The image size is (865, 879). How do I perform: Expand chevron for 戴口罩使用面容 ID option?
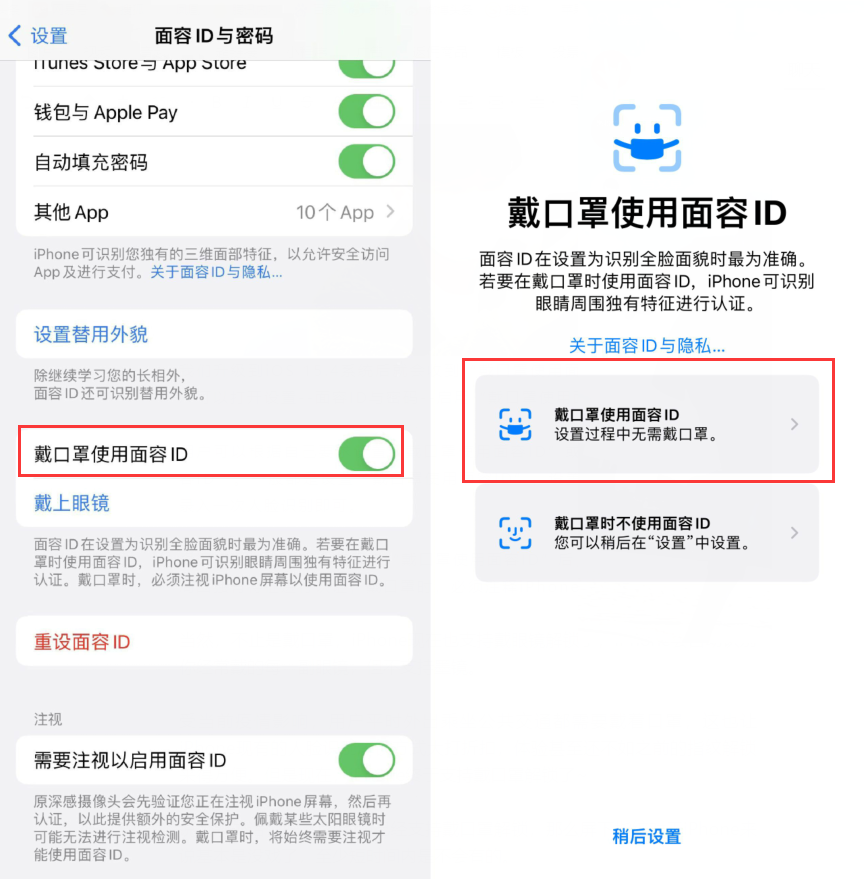[x=794, y=424]
